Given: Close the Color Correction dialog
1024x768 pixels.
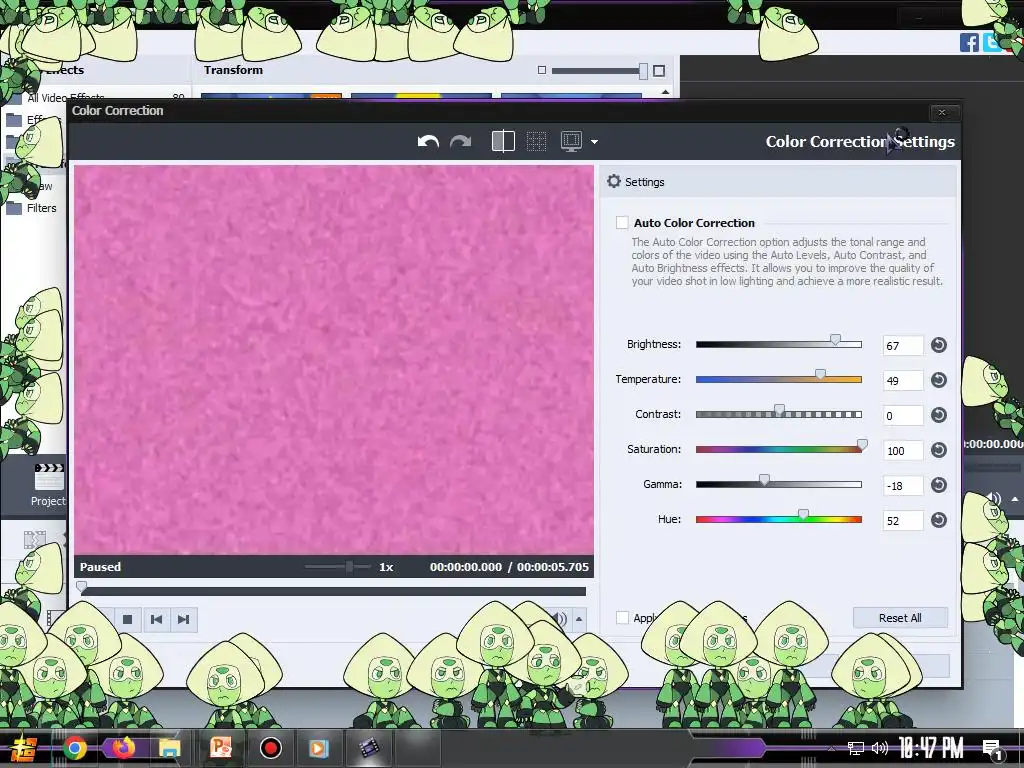Looking at the screenshot, I should (x=942, y=112).
